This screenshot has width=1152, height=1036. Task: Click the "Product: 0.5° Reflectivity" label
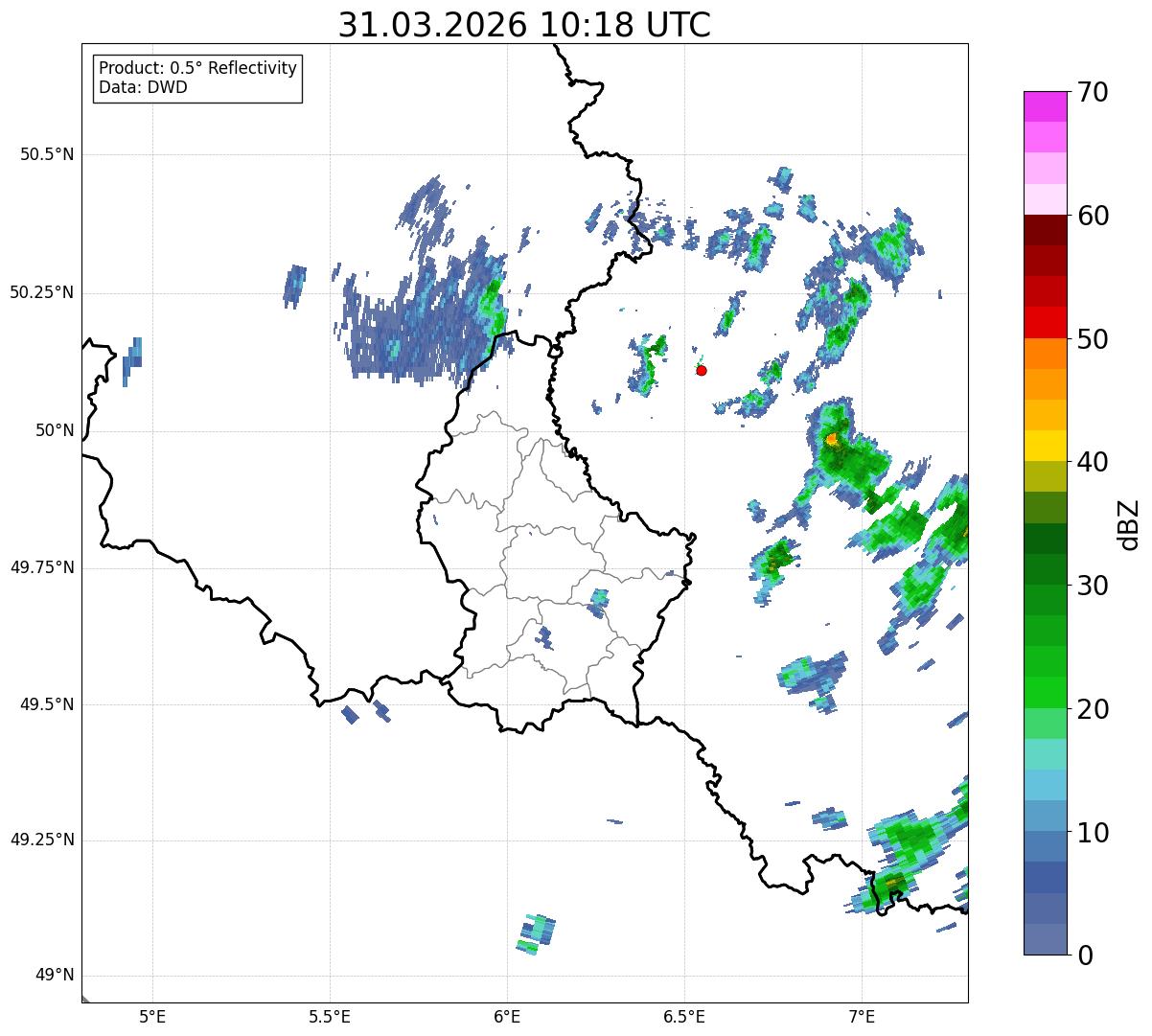197,69
